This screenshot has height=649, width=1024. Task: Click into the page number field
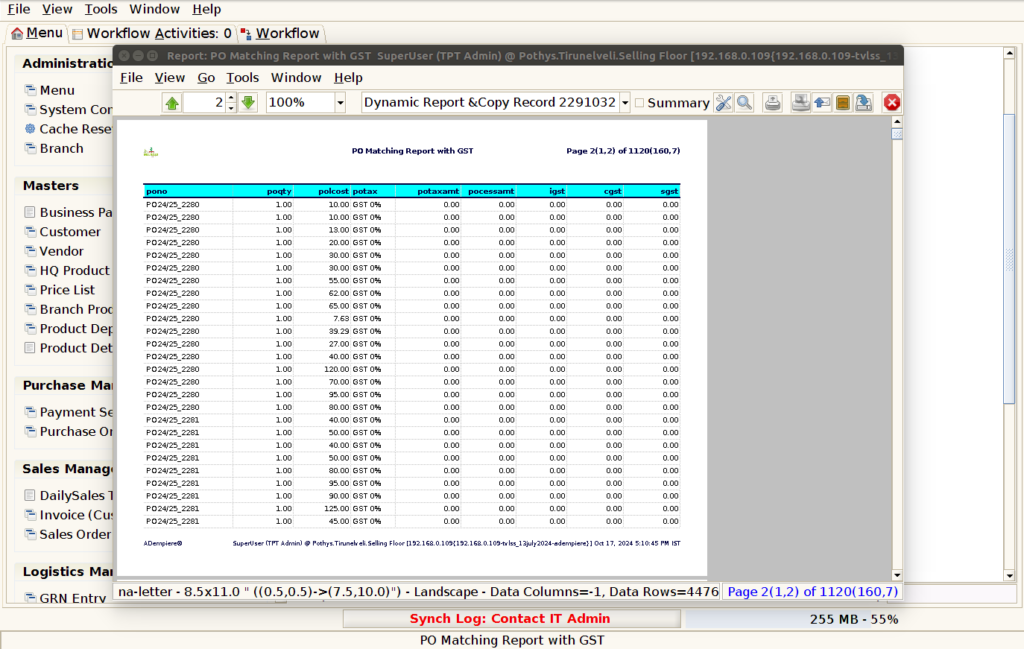[x=204, y=103]
